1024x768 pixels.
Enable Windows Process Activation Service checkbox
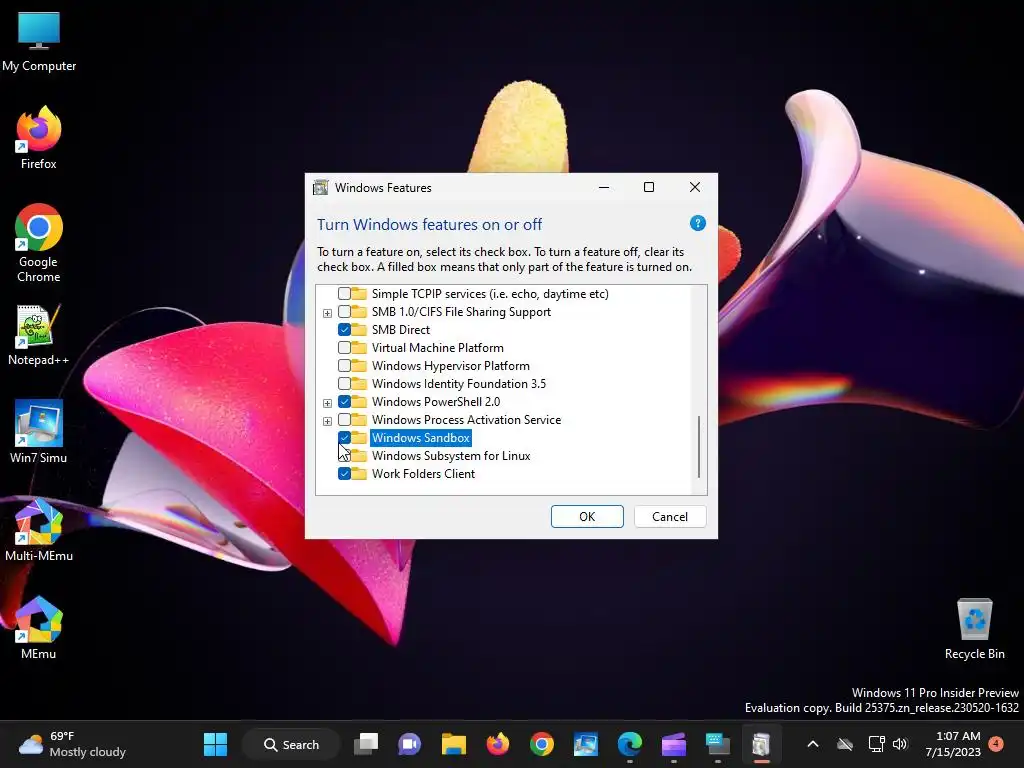coord(344,420)
